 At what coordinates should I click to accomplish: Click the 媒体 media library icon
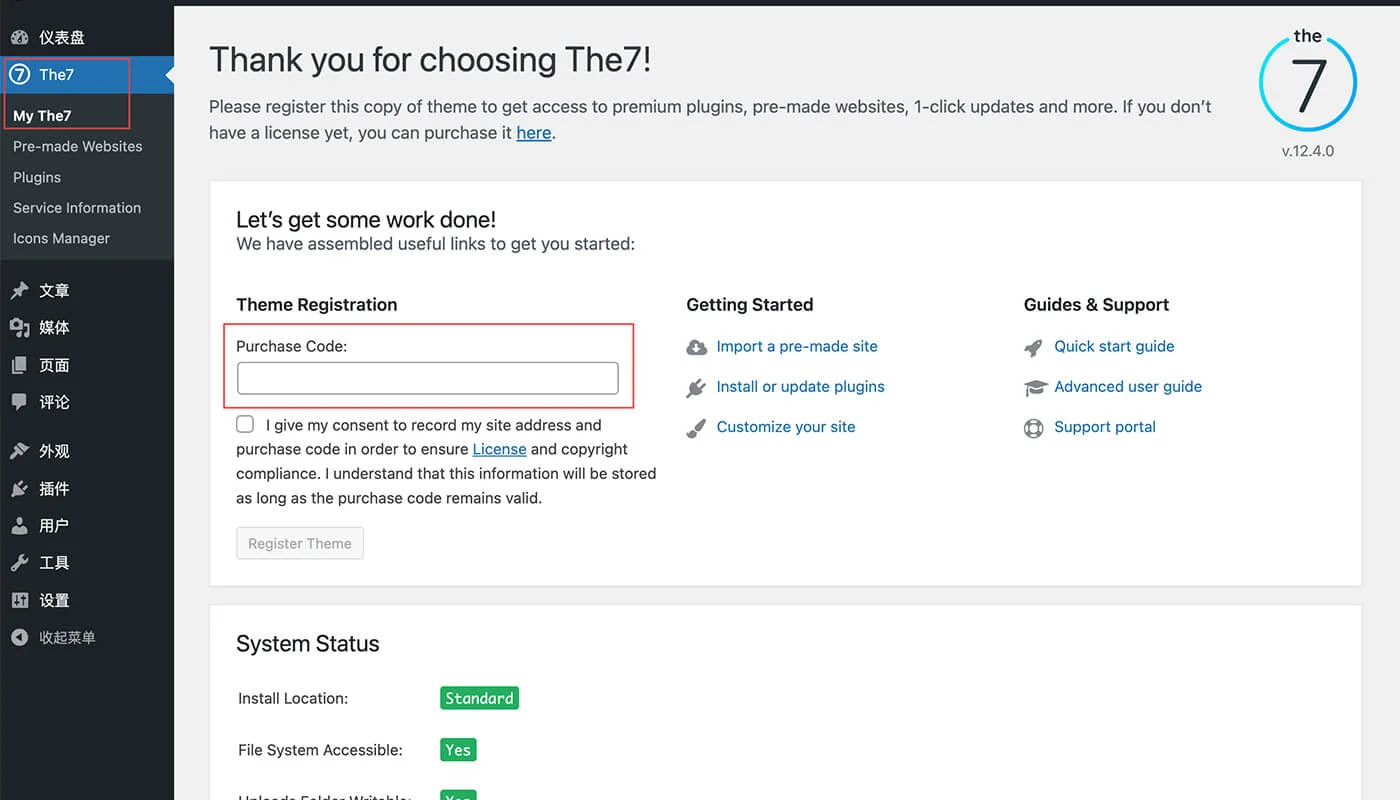[x=19, y=328]
